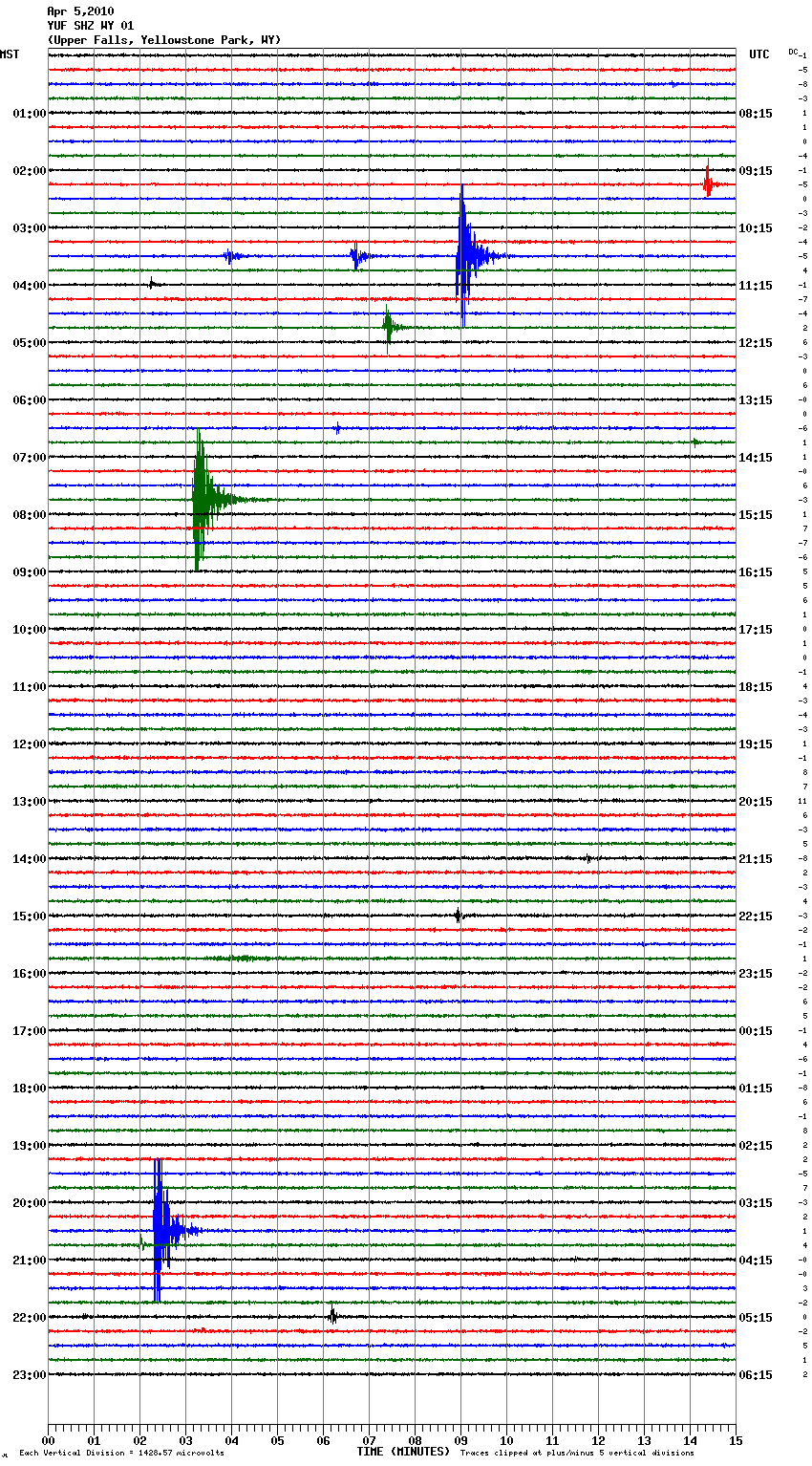Select the "04:00" MST hour label
812x1466 pixels.
coord(30,286)
